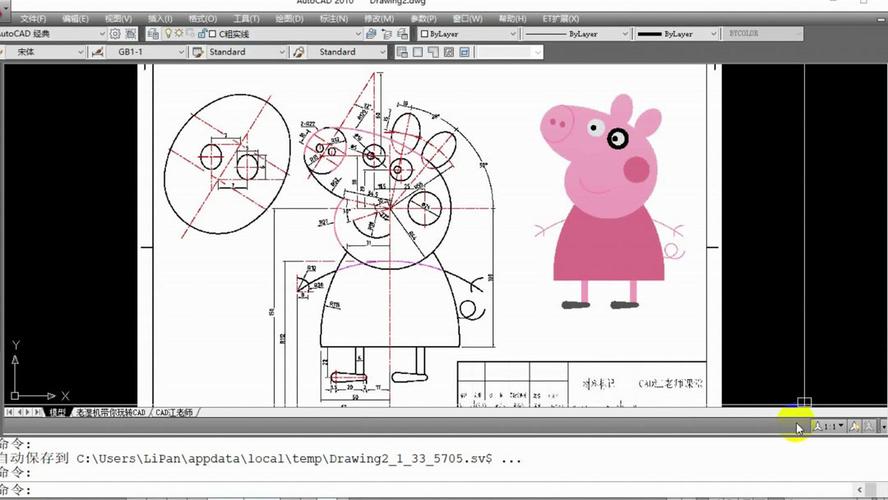Open the annotation scale 1:1 selector
The width and height of the screenshot is (888, 500).
tap(829, 426)
